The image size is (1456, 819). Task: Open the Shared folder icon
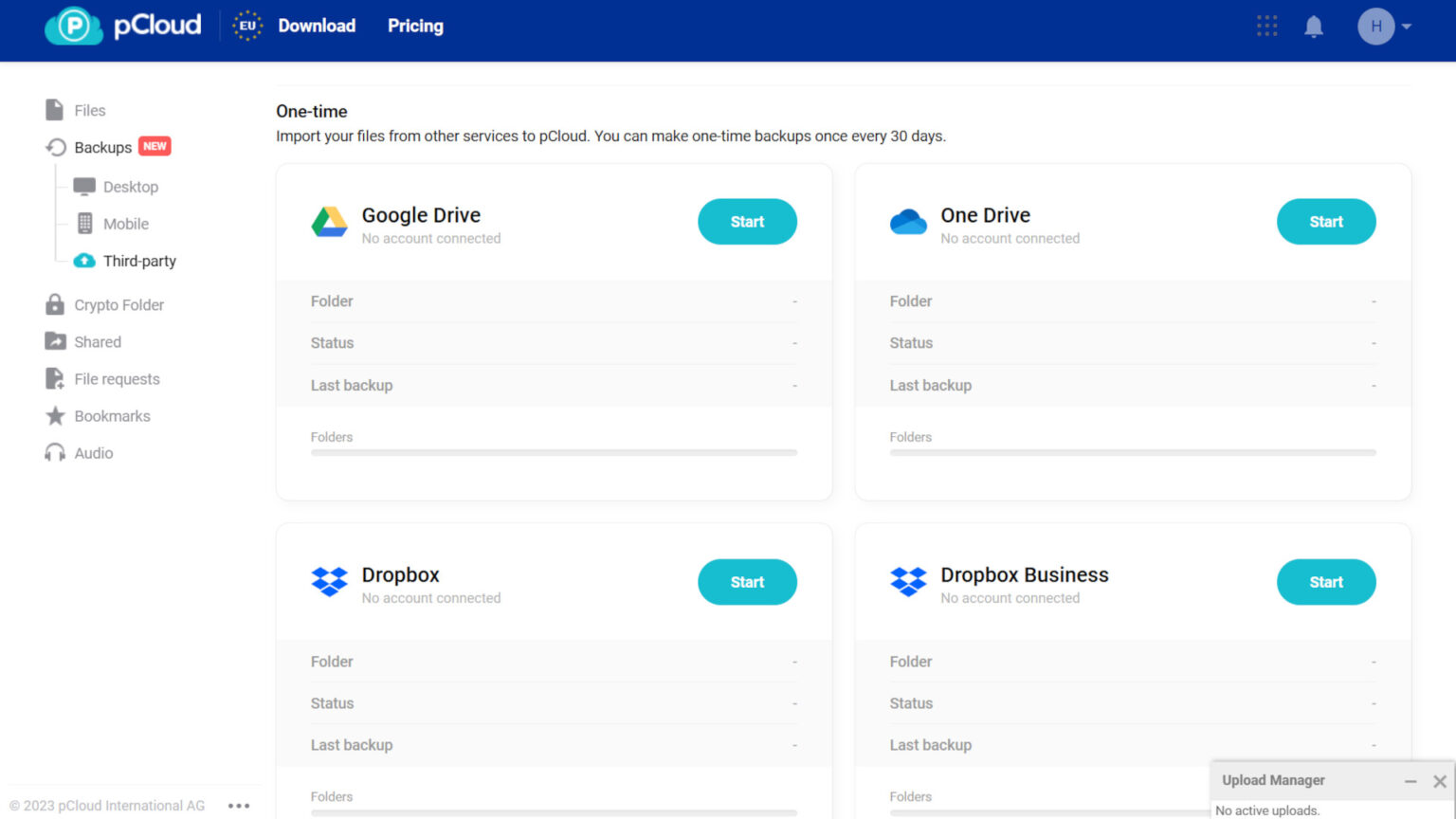(54, 341)
